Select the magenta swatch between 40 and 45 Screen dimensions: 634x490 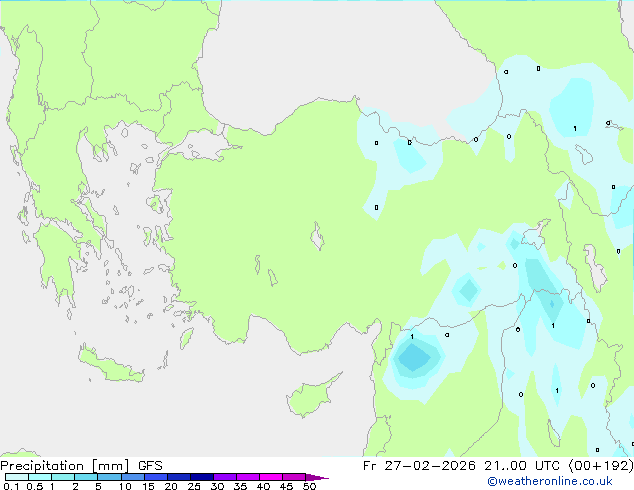point(271,477)
